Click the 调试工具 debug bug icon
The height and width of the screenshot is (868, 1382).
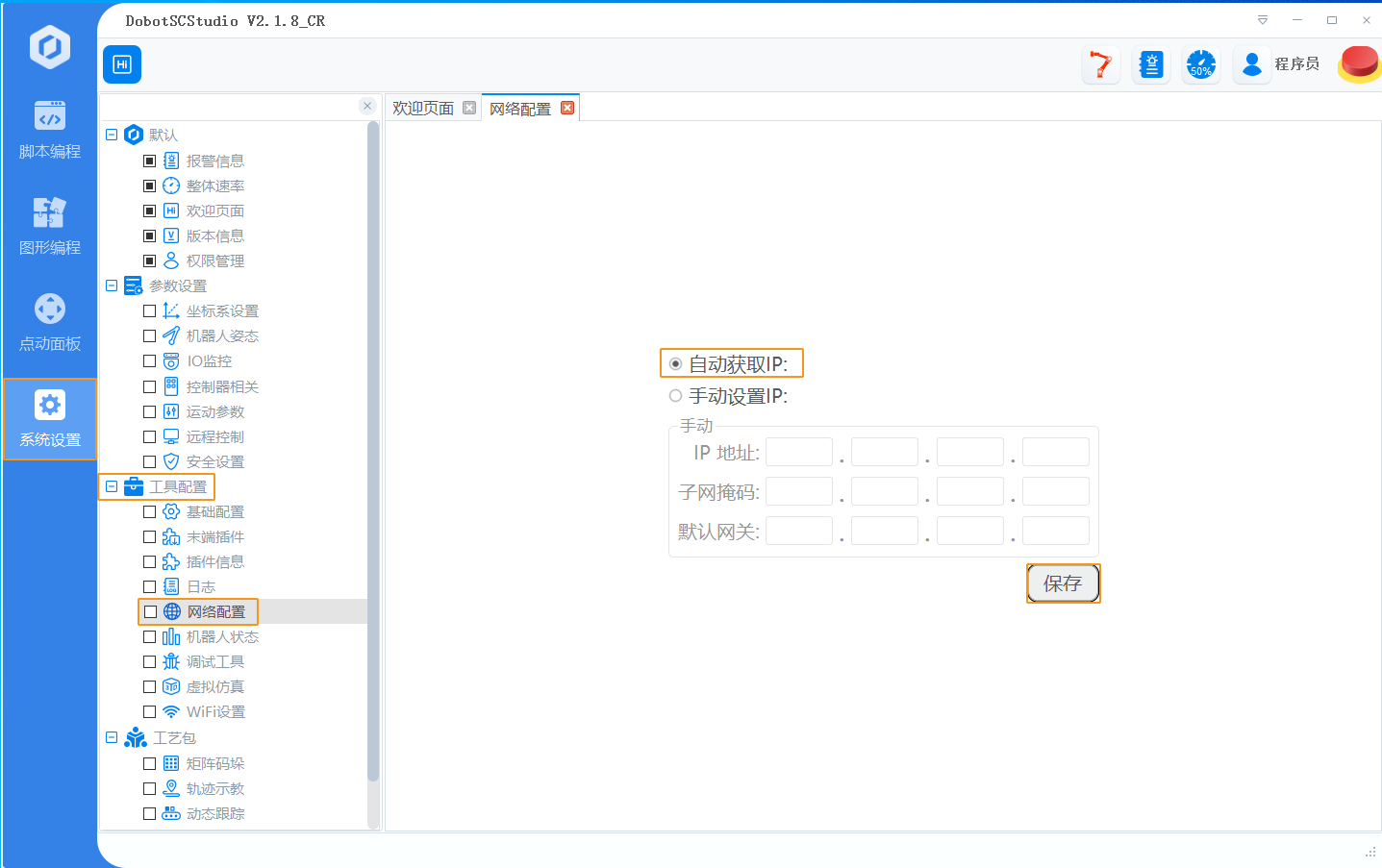point(171,661)
